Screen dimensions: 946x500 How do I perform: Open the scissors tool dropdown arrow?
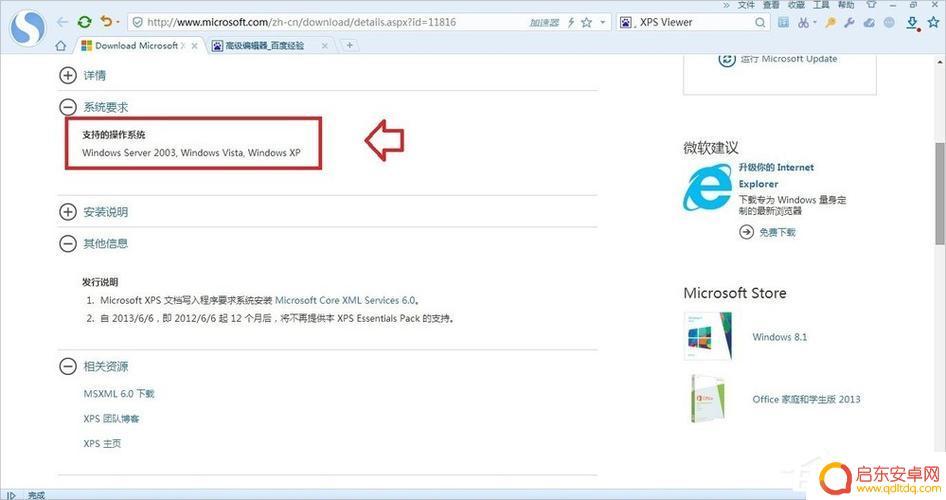click(x=814, y=23)
